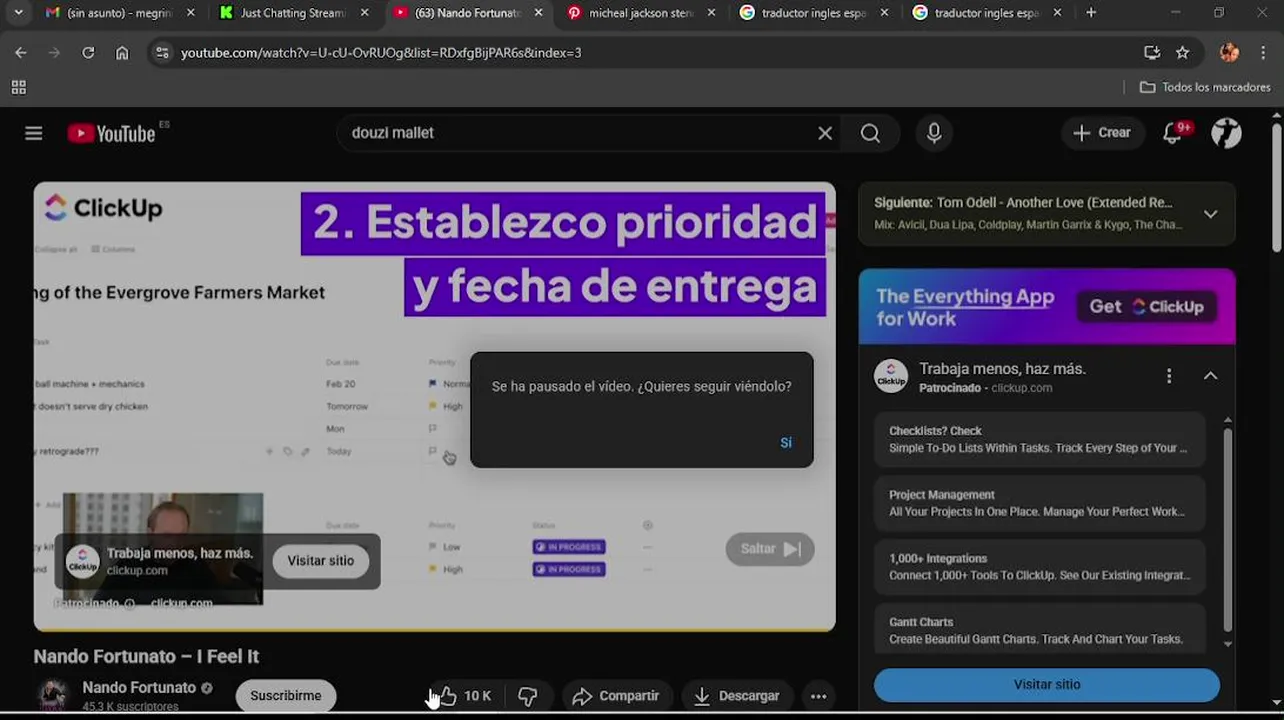
Task: Open a new browser tab
Action: pyautogui.click(x=1091, y=13)
